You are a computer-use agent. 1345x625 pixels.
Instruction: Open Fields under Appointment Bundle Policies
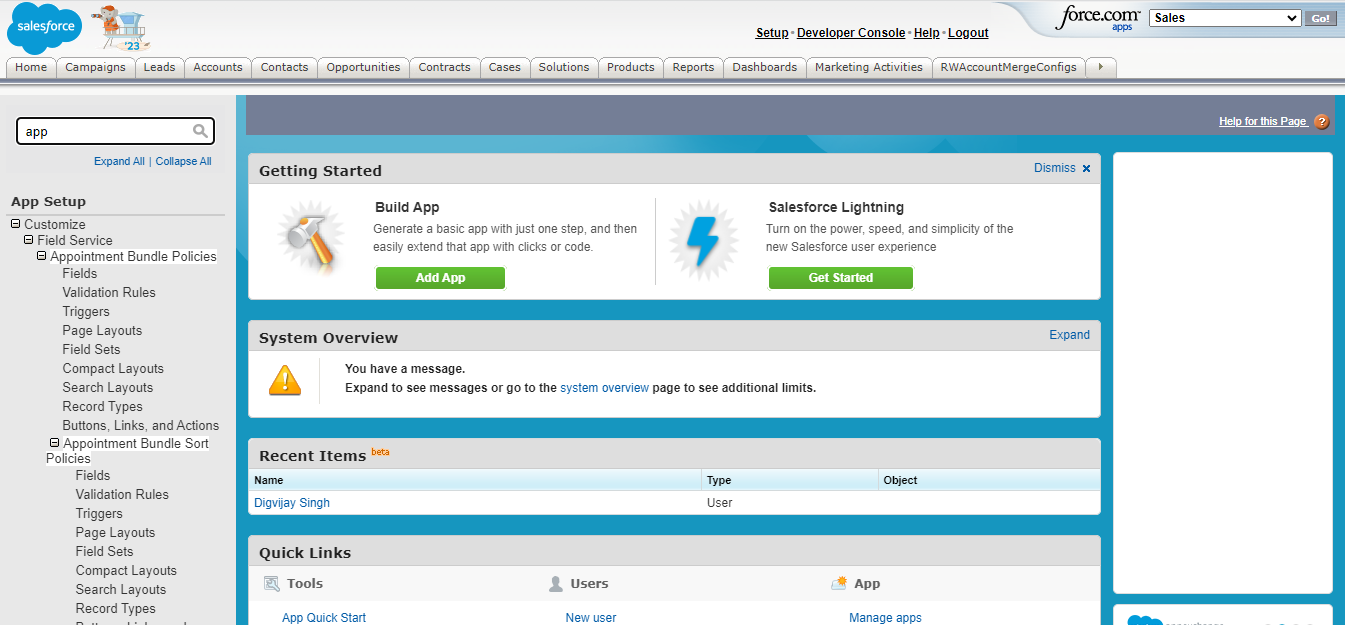(80, 273)
